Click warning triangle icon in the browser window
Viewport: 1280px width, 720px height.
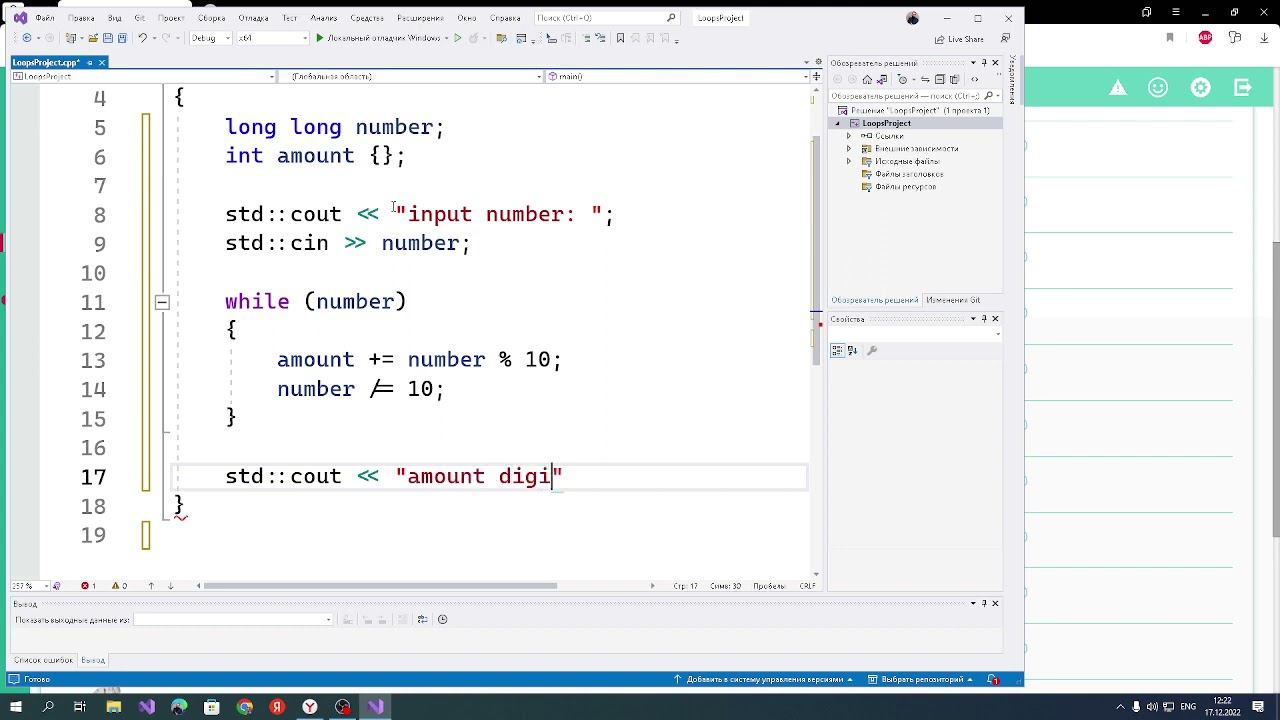[1118, 88]
